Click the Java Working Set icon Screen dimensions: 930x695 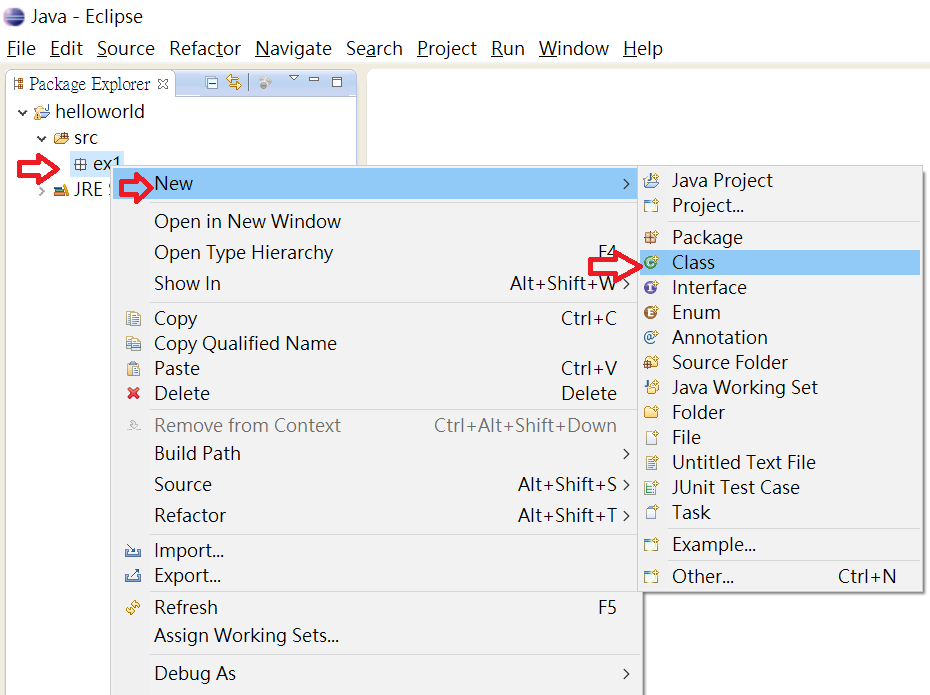[651, 387]
